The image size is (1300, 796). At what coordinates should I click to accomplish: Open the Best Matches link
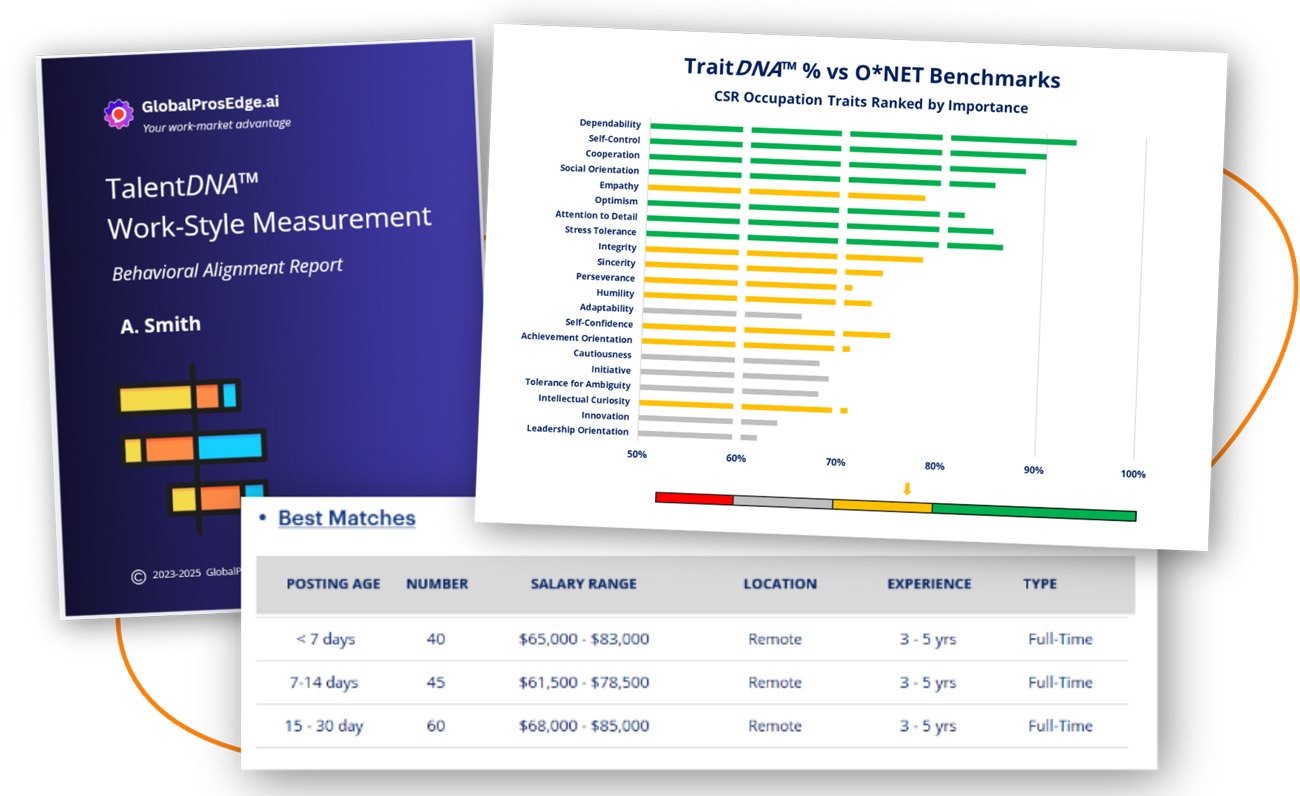346,518
